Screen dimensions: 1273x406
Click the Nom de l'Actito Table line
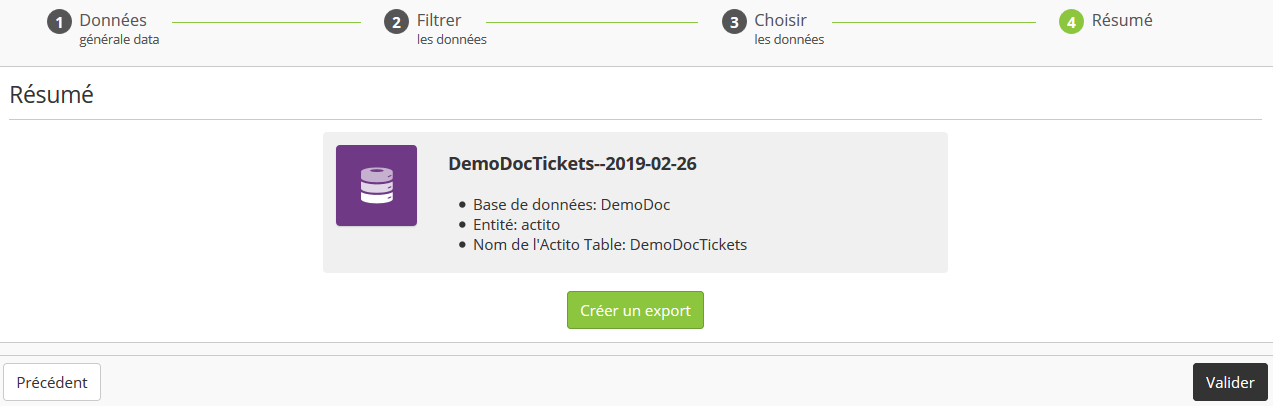(x=610, y=244)
